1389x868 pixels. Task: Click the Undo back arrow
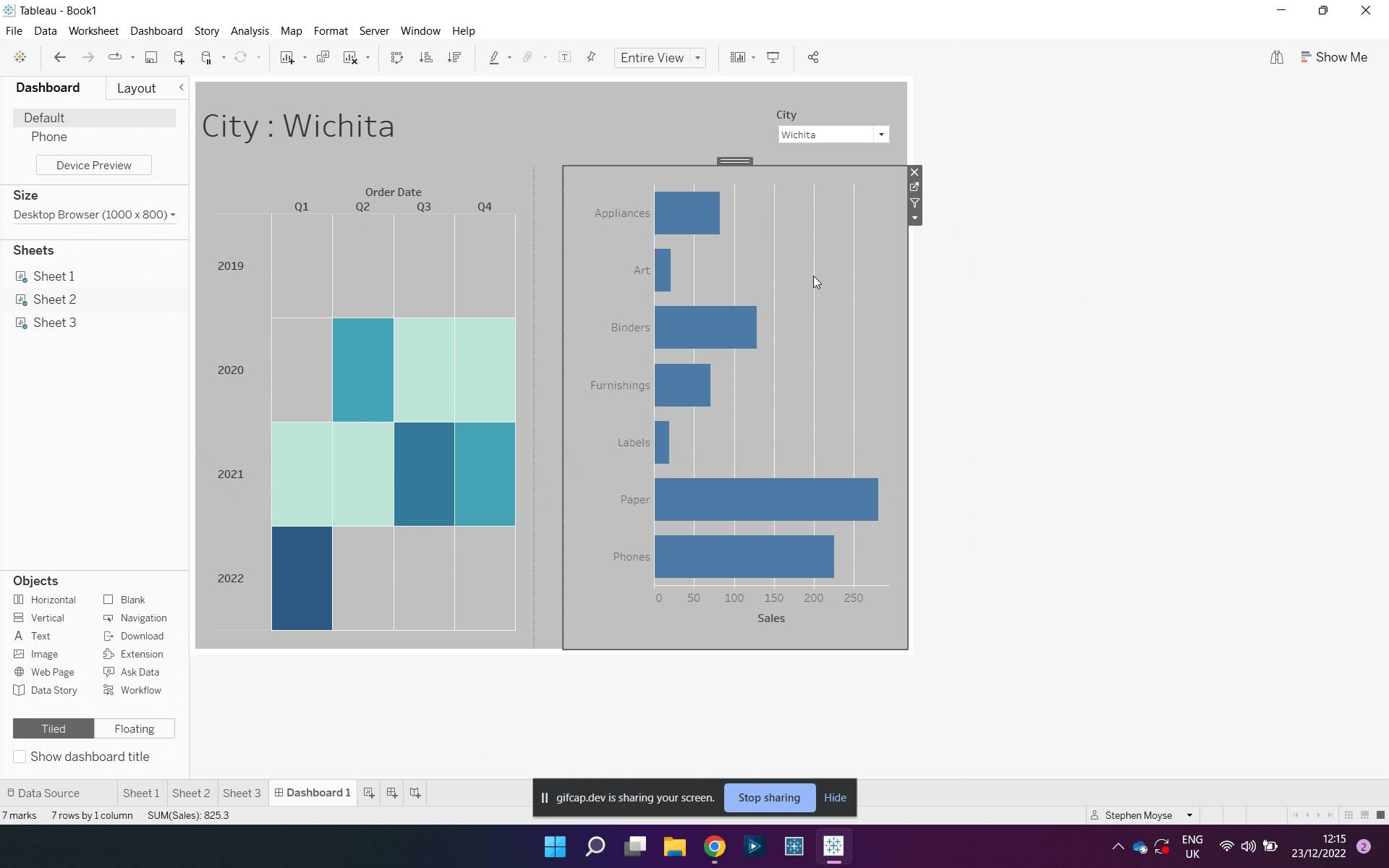(60, 57)
